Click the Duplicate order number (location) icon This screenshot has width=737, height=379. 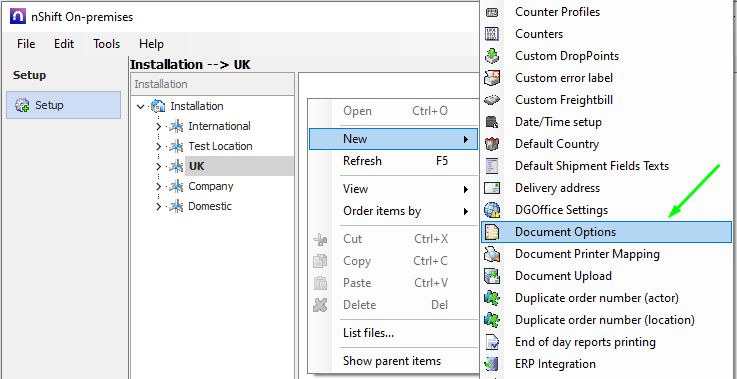click(x=492, y=320)
